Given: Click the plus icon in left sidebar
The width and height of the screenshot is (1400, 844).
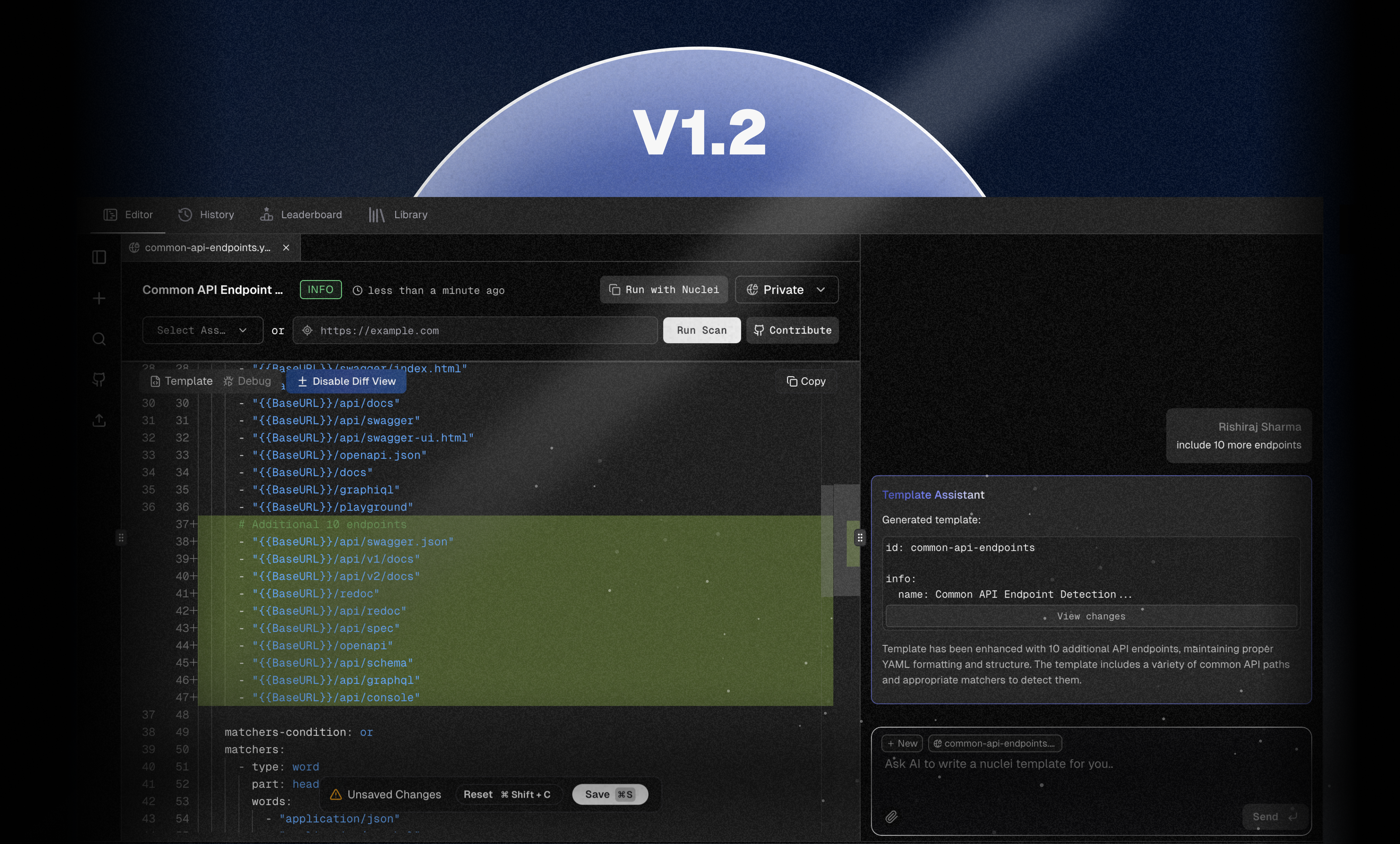Looking at the screenshot, I should (99, 298).
